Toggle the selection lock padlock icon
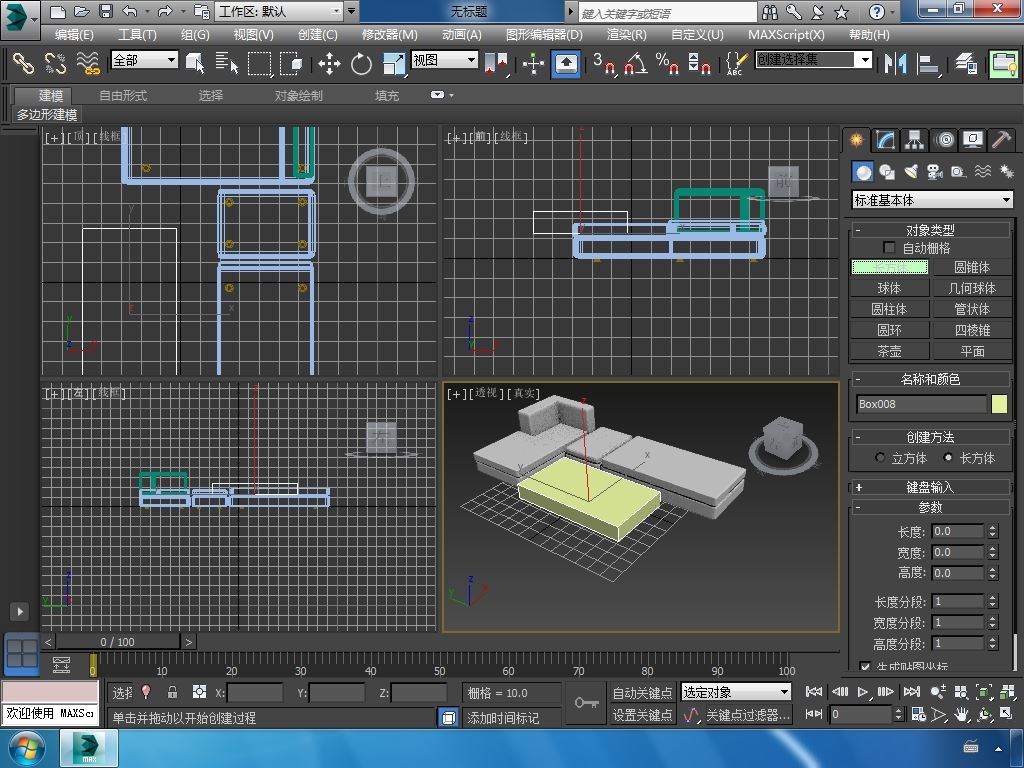 [172, 692]
